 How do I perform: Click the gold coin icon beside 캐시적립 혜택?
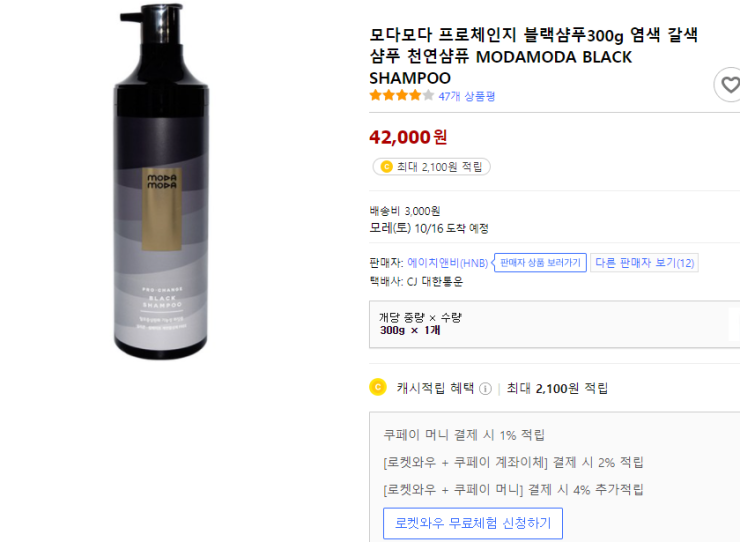[378, 387]
